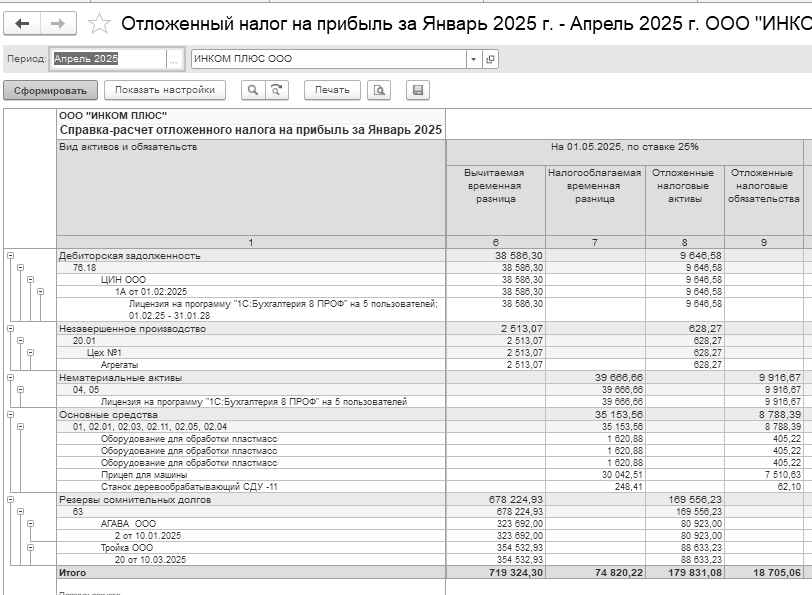This screenshot has height=595, width=812.
Task: Collapse the Цех №1 group
Action: click(x=30, y=353)
